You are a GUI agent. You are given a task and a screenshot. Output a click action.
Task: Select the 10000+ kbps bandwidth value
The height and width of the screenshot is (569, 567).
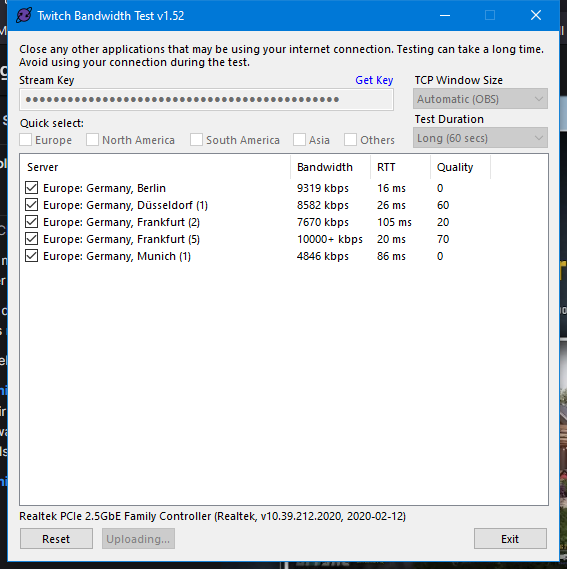click(330, 239)
